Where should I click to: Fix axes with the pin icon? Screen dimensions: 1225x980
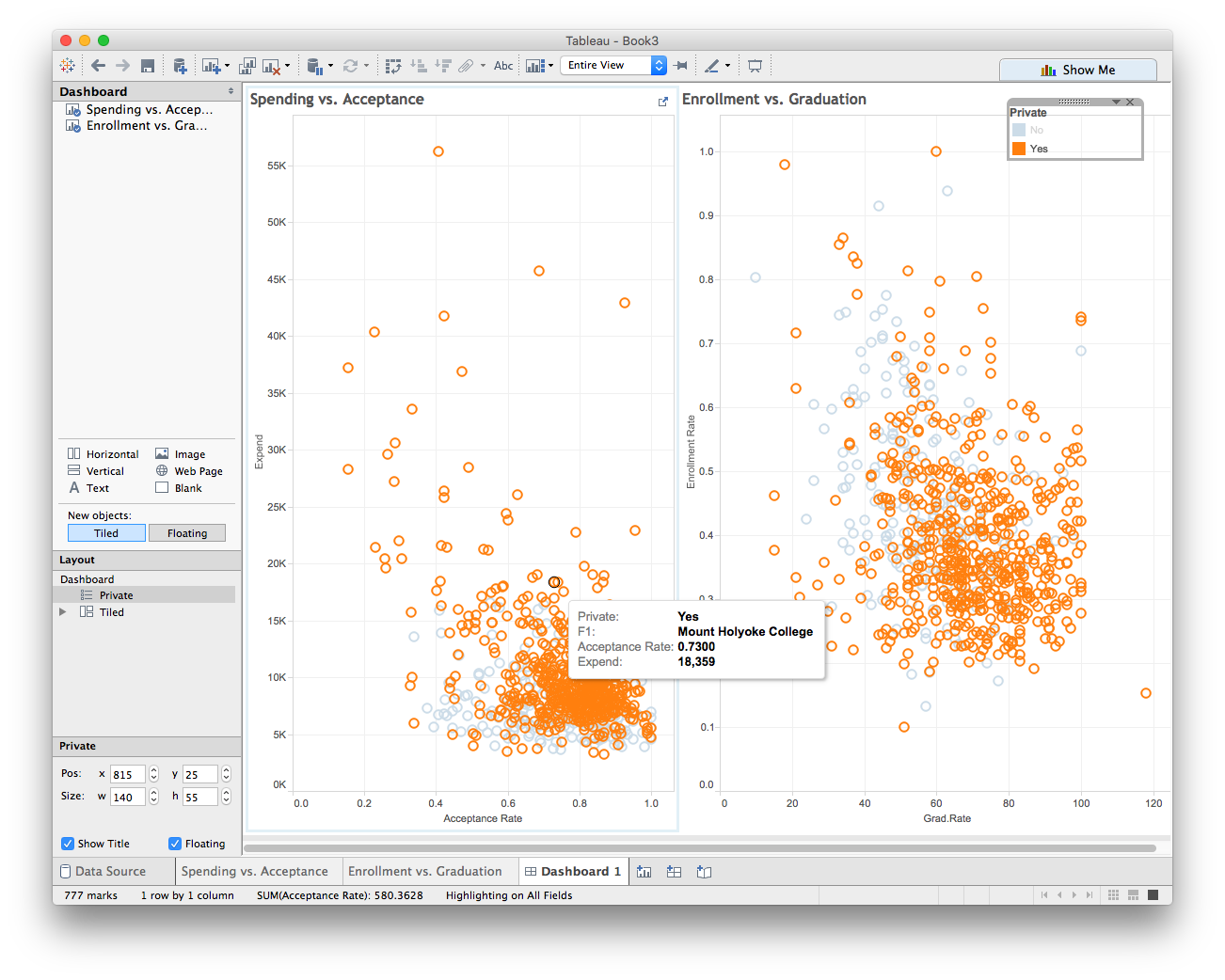pyautogui.click(x=681, y=66)
